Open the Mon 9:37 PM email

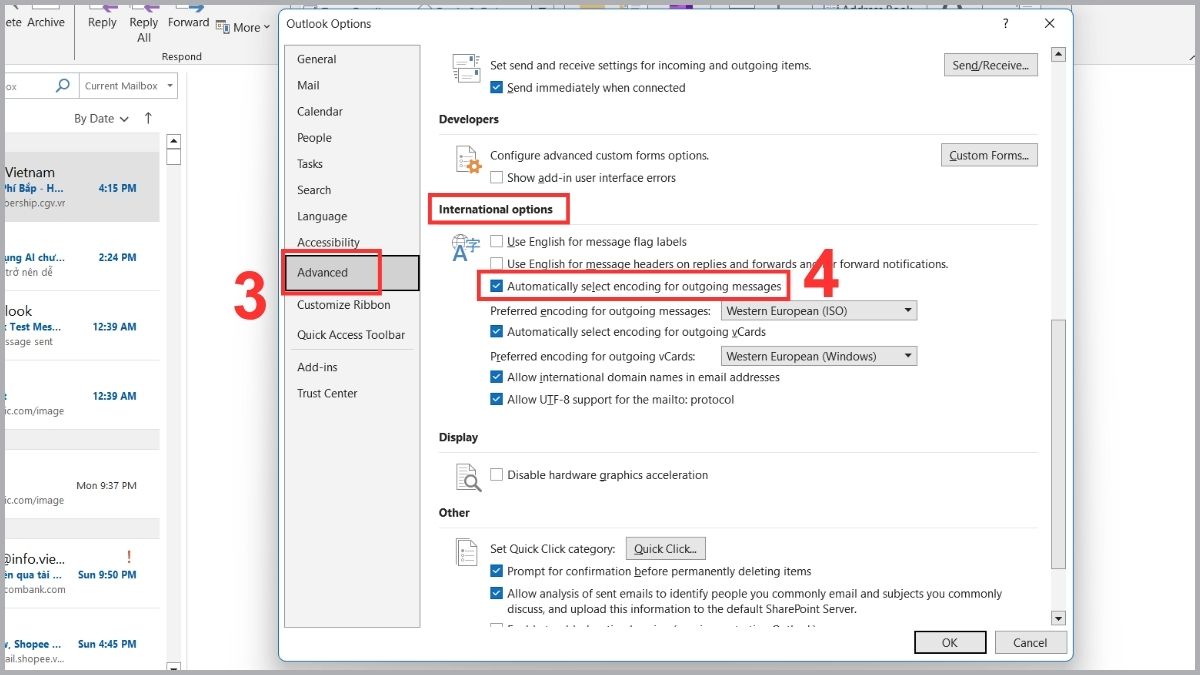point(80,485)
